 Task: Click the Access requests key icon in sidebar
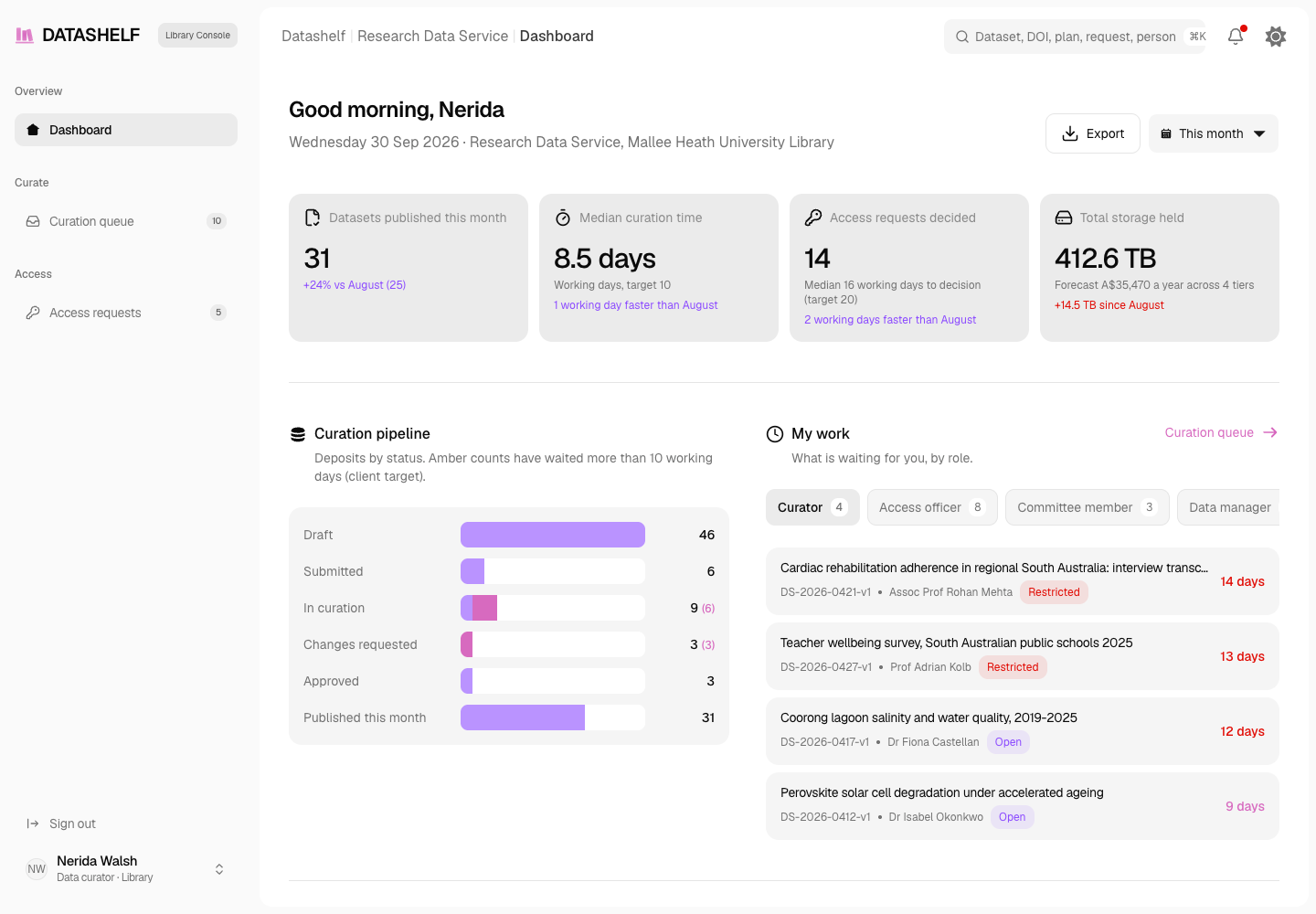click(33, 313)
